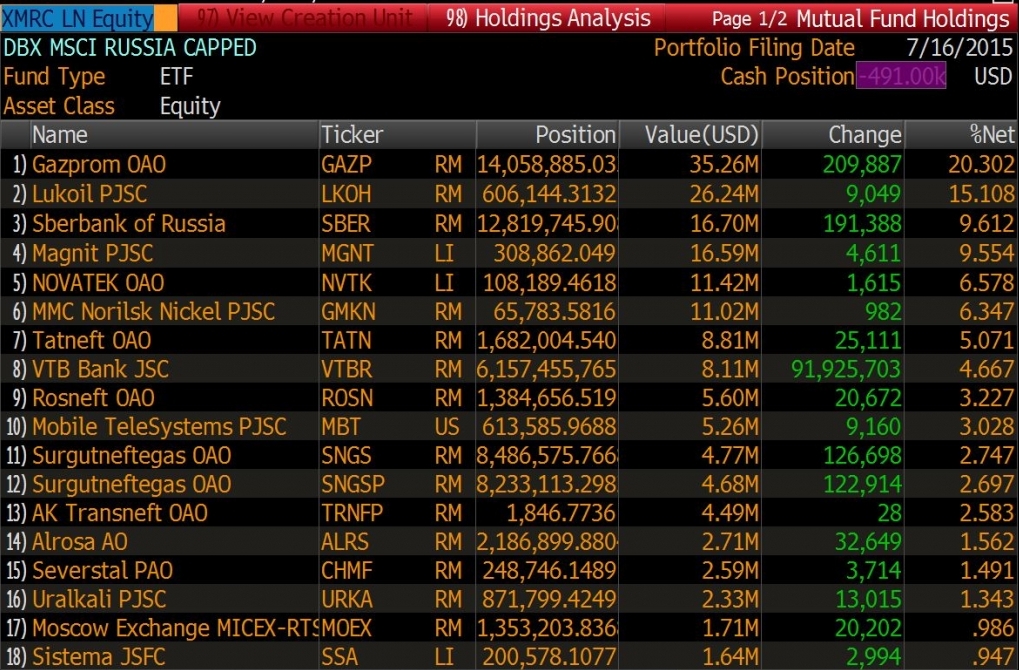1019x670 pixels.
Task: Open MMC Norilsk Nickel PJSC
Action: click(153, 311)
